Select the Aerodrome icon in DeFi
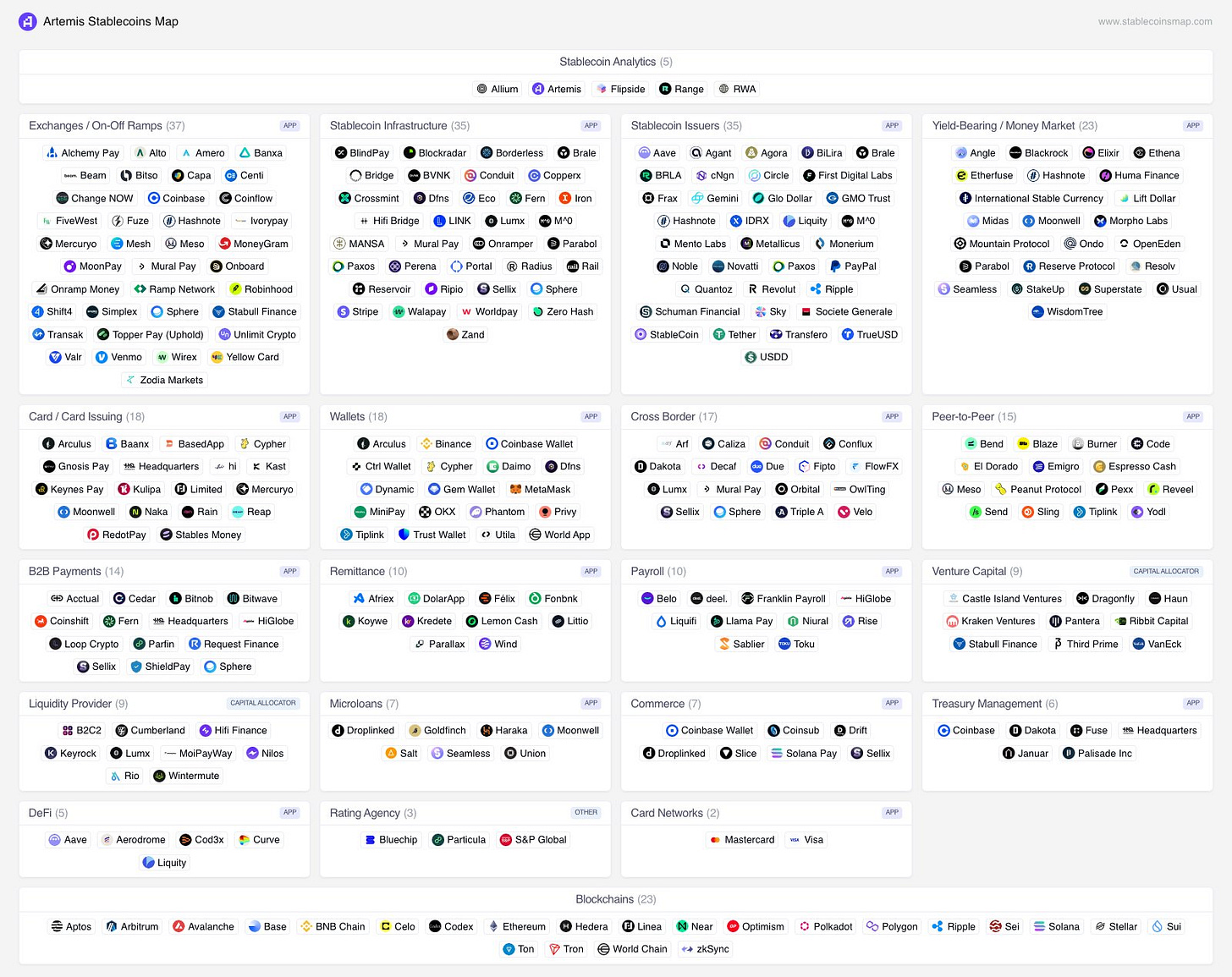The width and height of the screenshot is (1232, 977). (x=107, y=840)
